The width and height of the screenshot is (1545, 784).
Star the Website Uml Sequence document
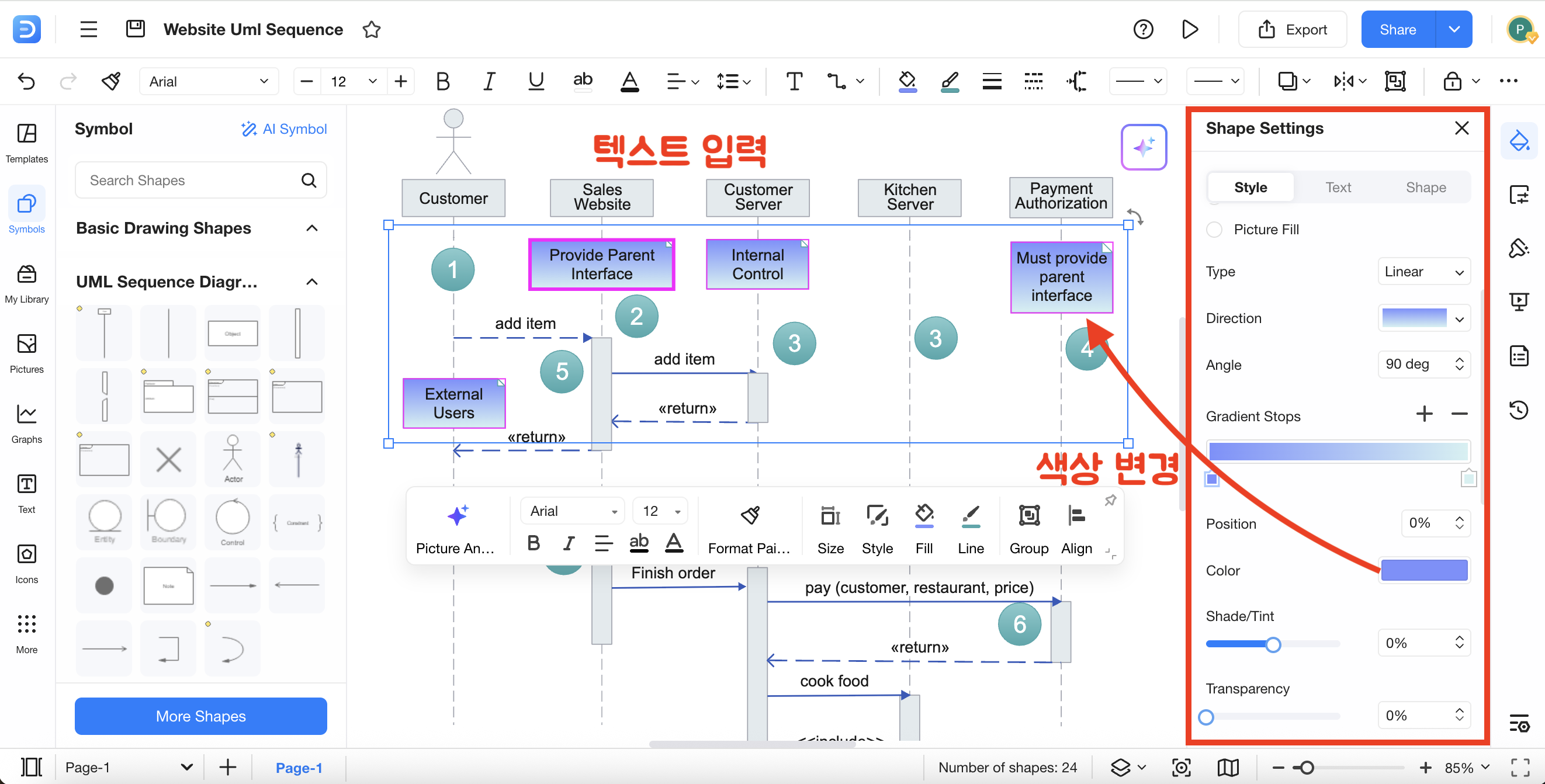371,29
